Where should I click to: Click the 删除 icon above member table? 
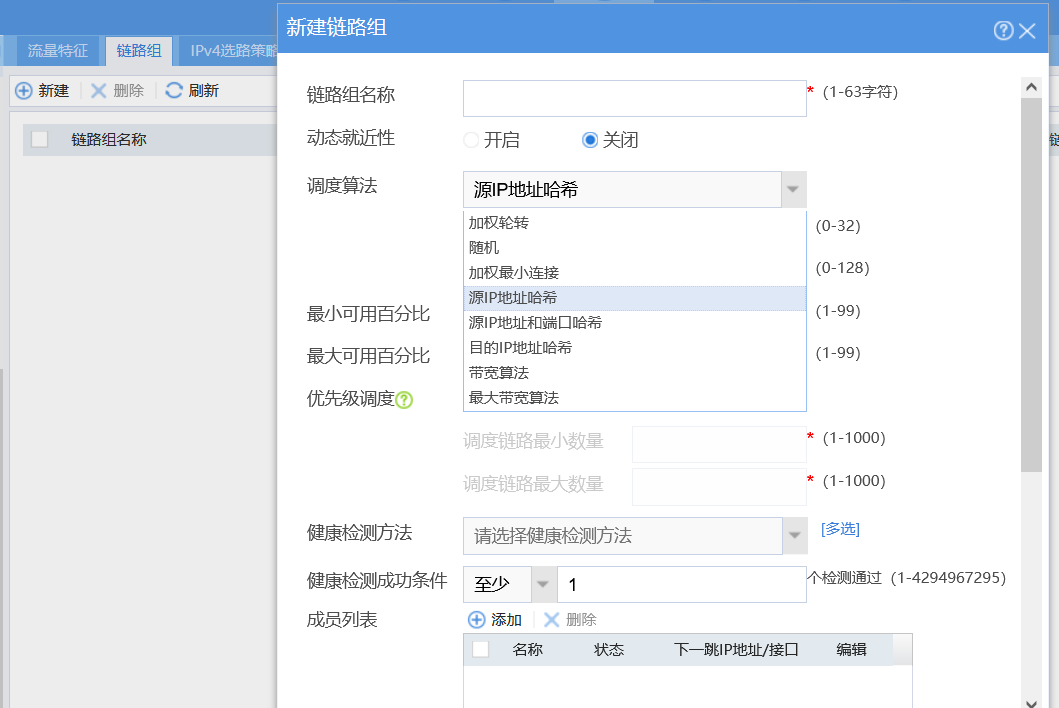[x=551, y=620]
